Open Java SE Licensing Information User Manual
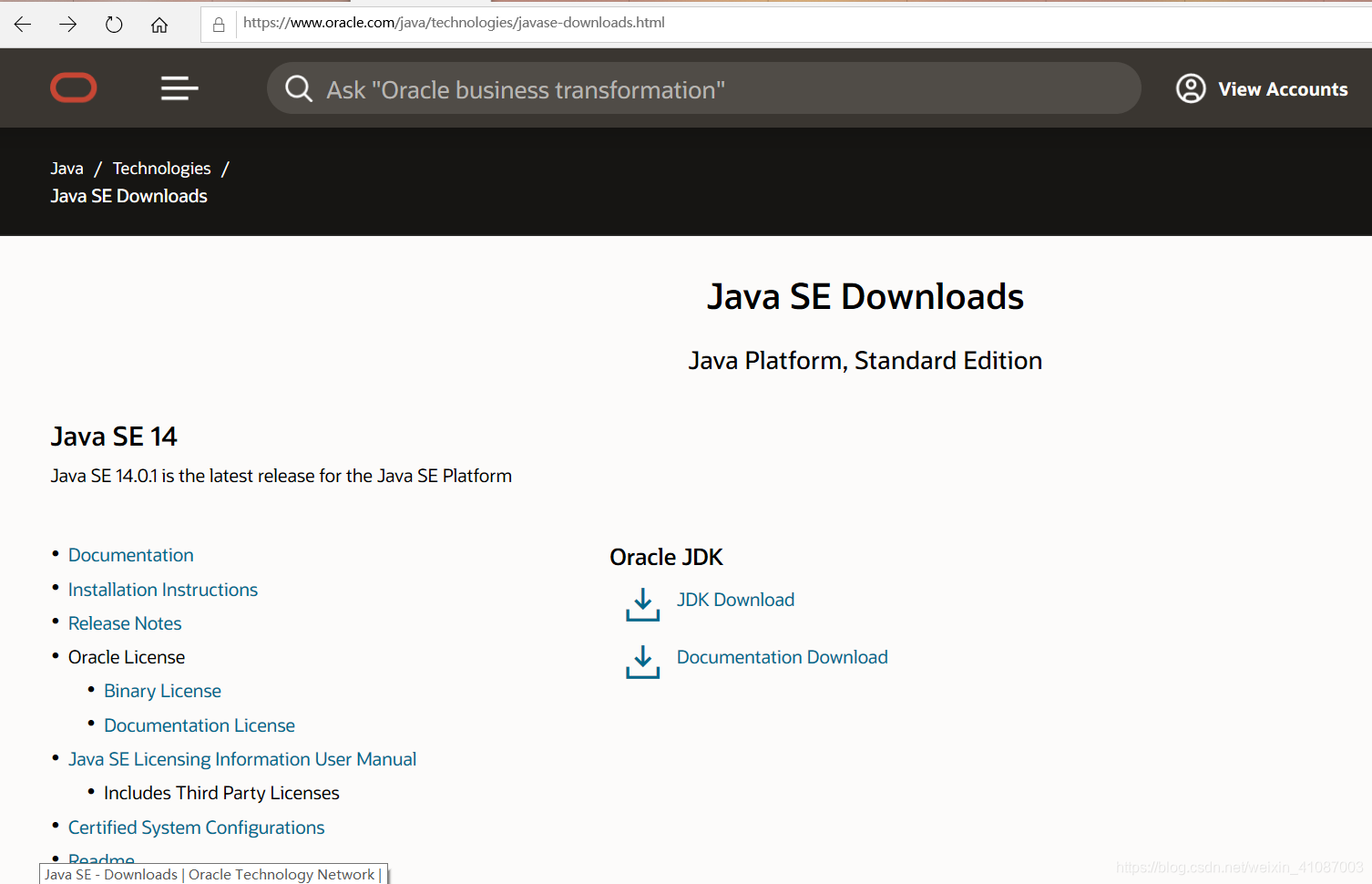This screenshot has width=1372, height=884. tap(242, 759)
